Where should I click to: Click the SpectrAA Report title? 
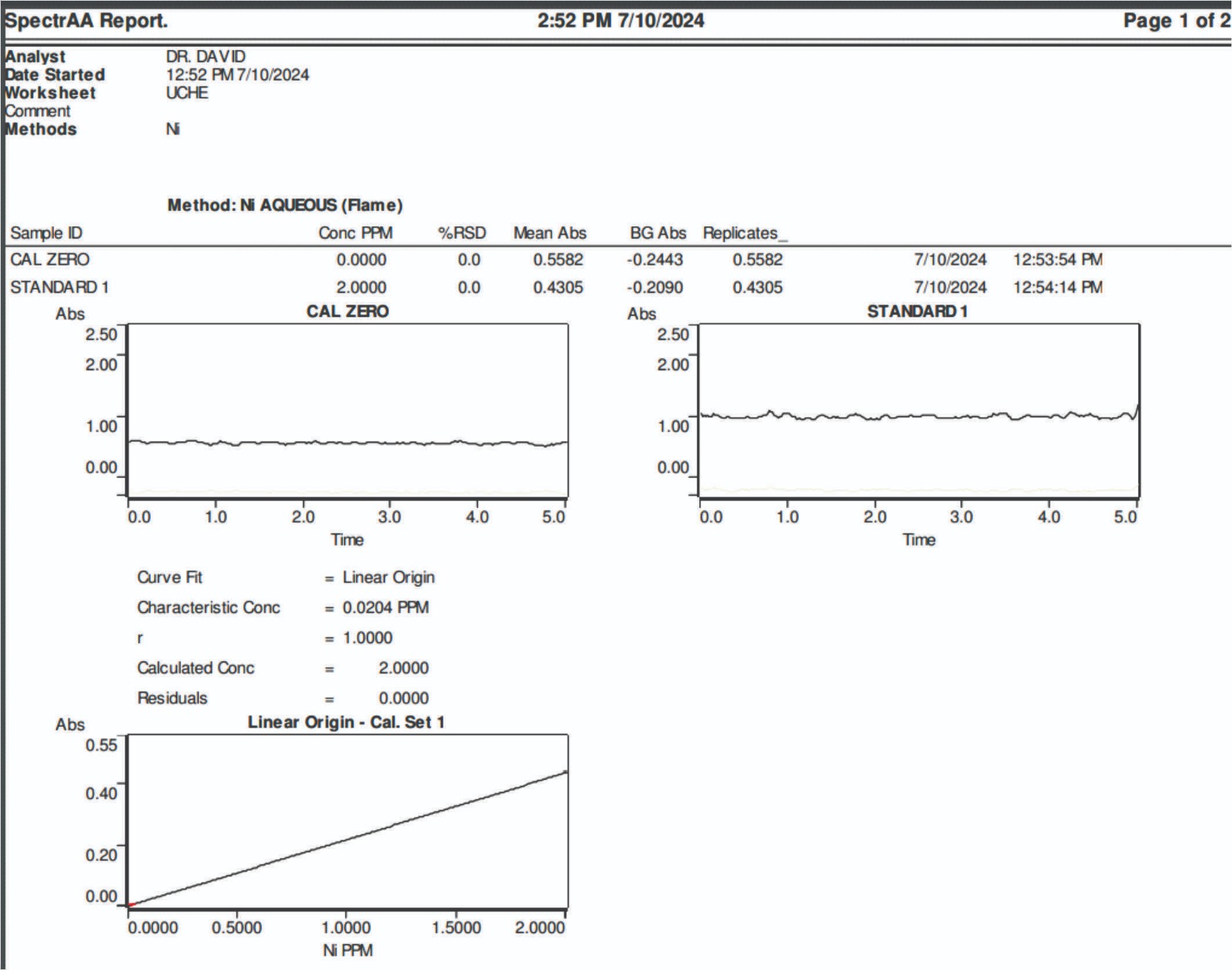(x=86, y=21)
